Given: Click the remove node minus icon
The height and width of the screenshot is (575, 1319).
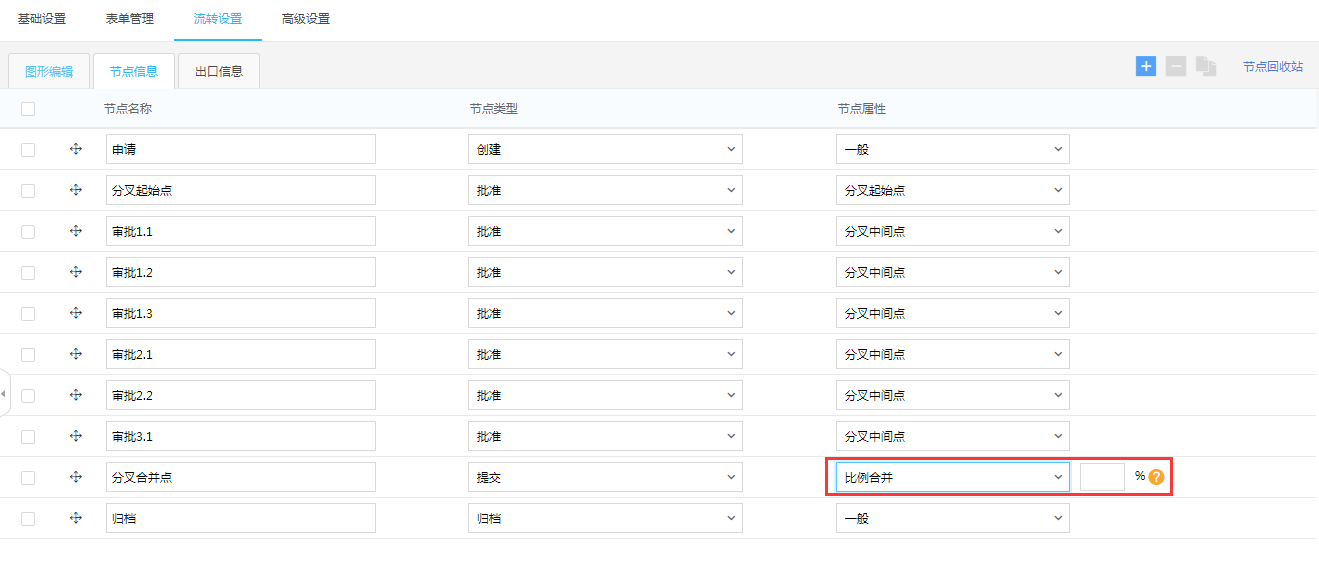Looking at the screenshot, I should click(x=1176, y=66).
